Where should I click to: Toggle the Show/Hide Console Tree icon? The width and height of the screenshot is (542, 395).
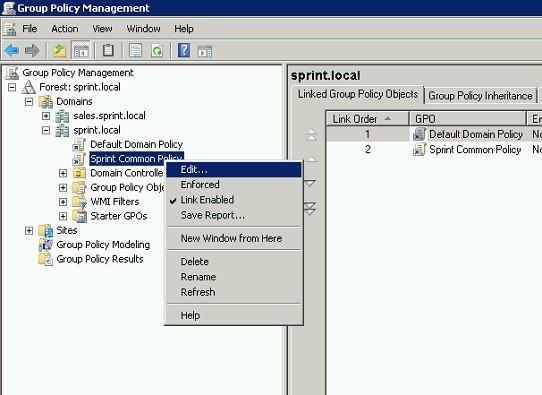[x=81, y=51]
